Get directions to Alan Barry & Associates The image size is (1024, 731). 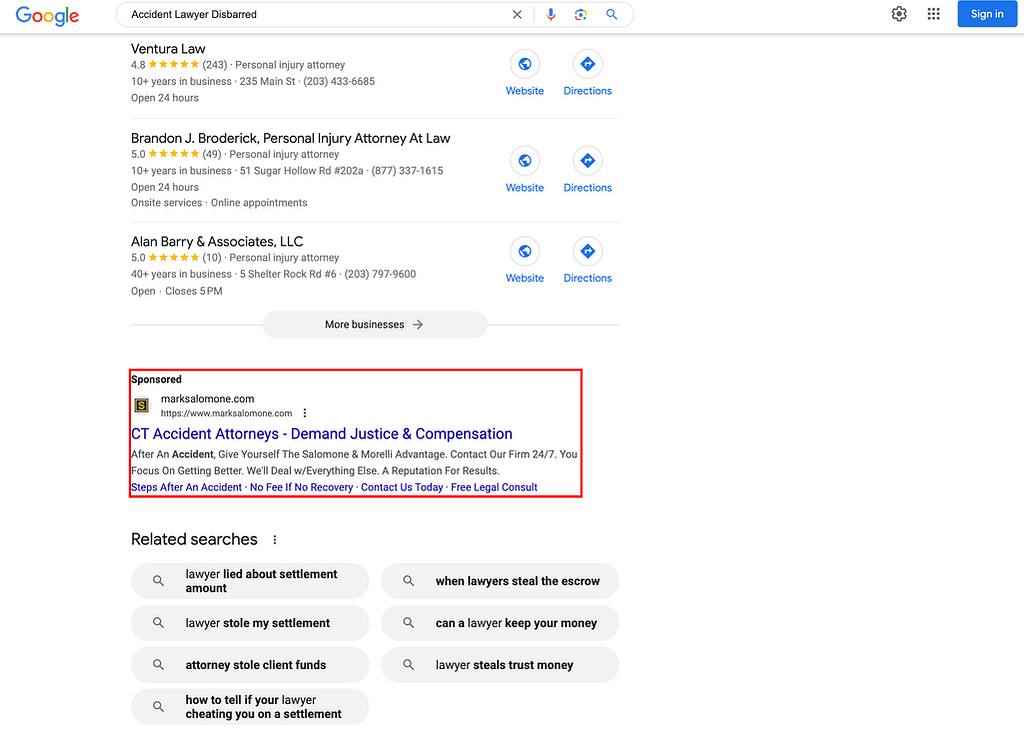click(588, 251)
